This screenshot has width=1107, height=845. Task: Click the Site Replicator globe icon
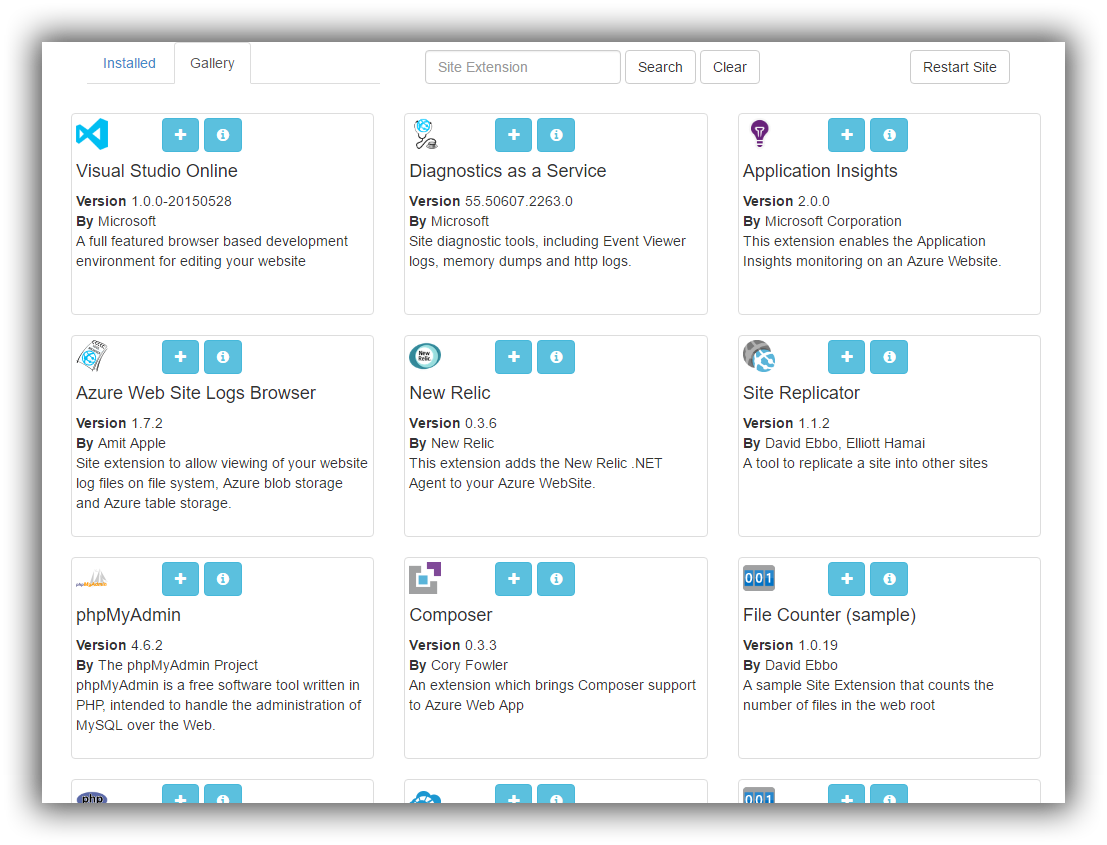click(x=759, y=356)
